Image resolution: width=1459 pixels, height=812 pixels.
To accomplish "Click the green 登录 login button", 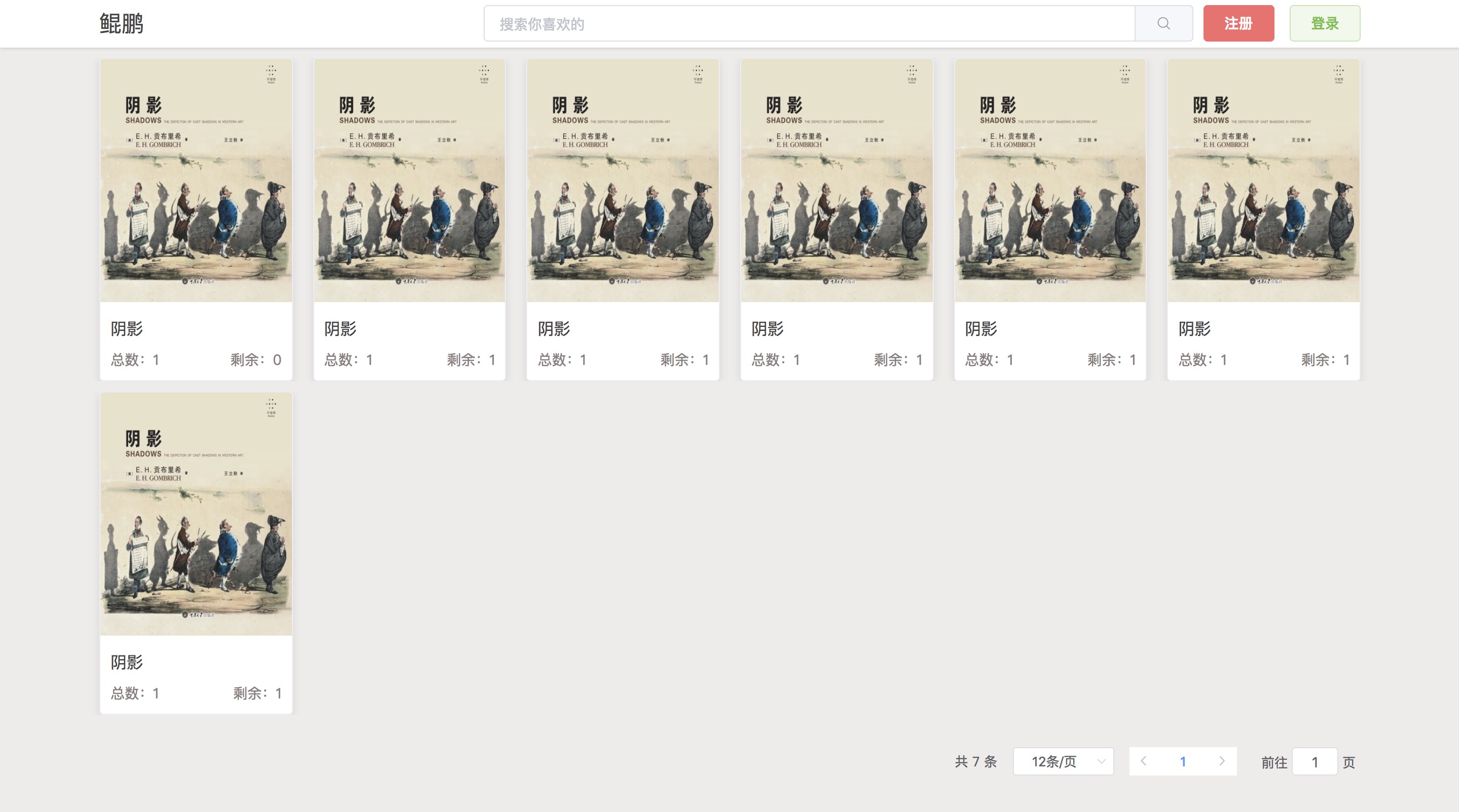I will click(1324, 23).
